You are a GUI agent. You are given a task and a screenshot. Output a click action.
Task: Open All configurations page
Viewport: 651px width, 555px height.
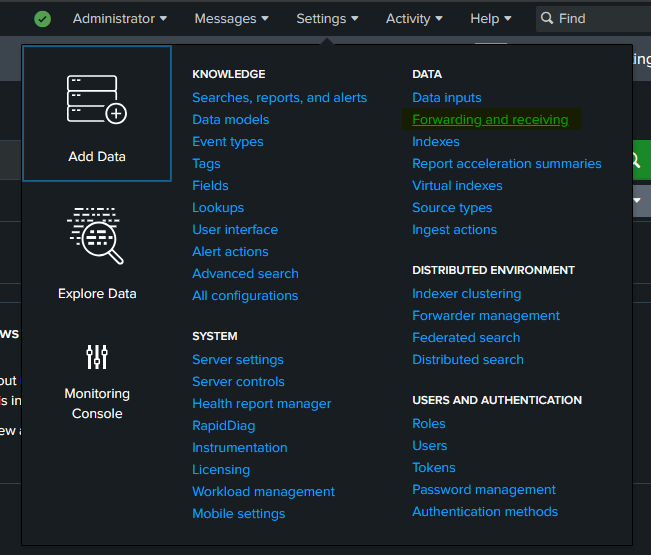tap(245, 296)
